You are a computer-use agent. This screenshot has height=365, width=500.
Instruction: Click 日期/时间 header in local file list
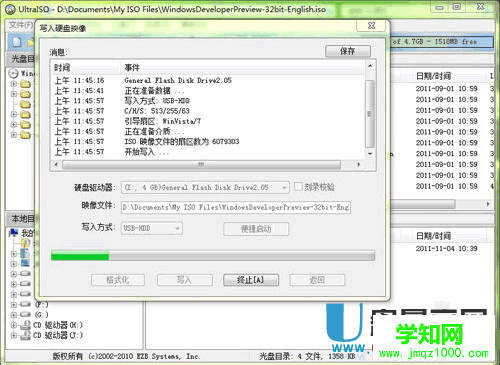pos(433,236)
